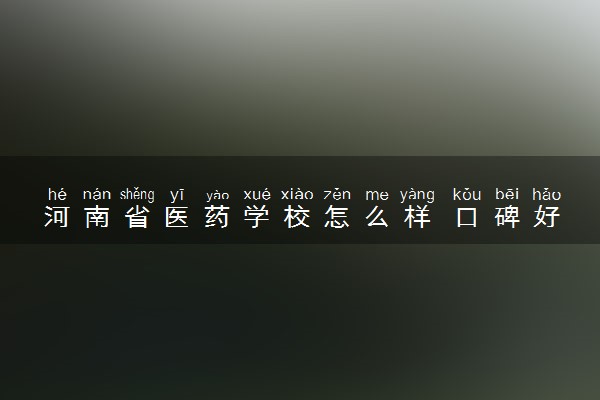Select the pinyin label "kǒu"

tap(466, 194)
